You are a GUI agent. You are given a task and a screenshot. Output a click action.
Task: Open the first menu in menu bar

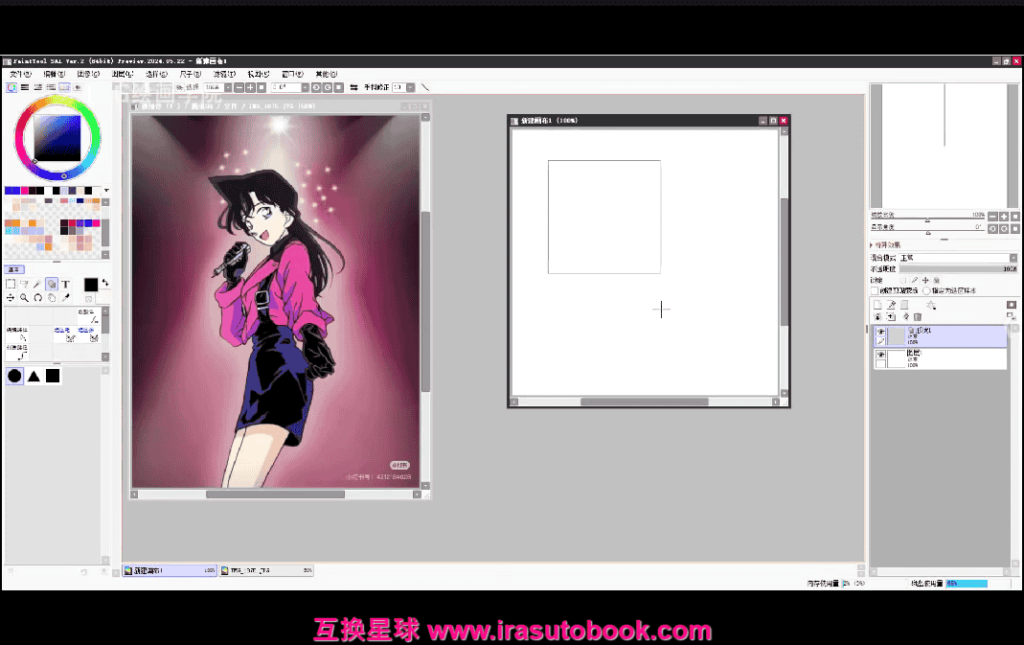pos(20,74)
